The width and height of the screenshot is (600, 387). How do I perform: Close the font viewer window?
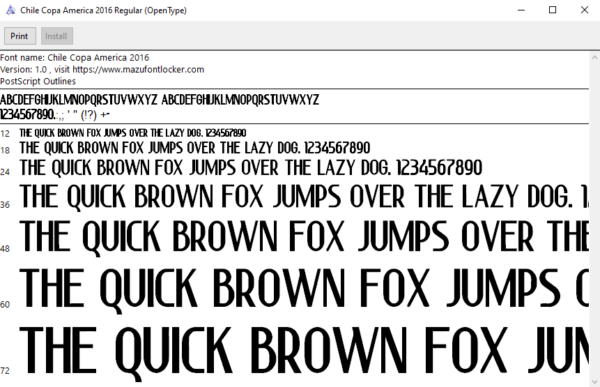(584, 10)
